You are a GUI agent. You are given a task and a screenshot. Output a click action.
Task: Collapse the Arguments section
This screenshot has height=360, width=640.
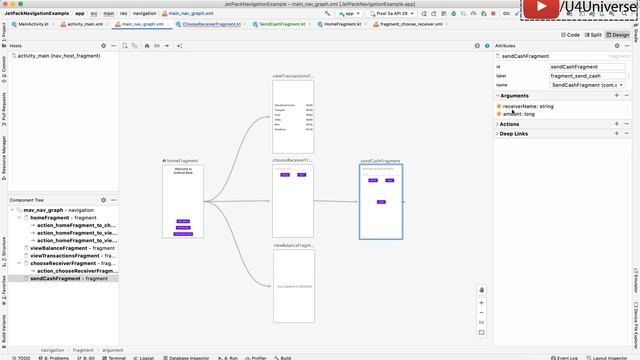[498, 96]
